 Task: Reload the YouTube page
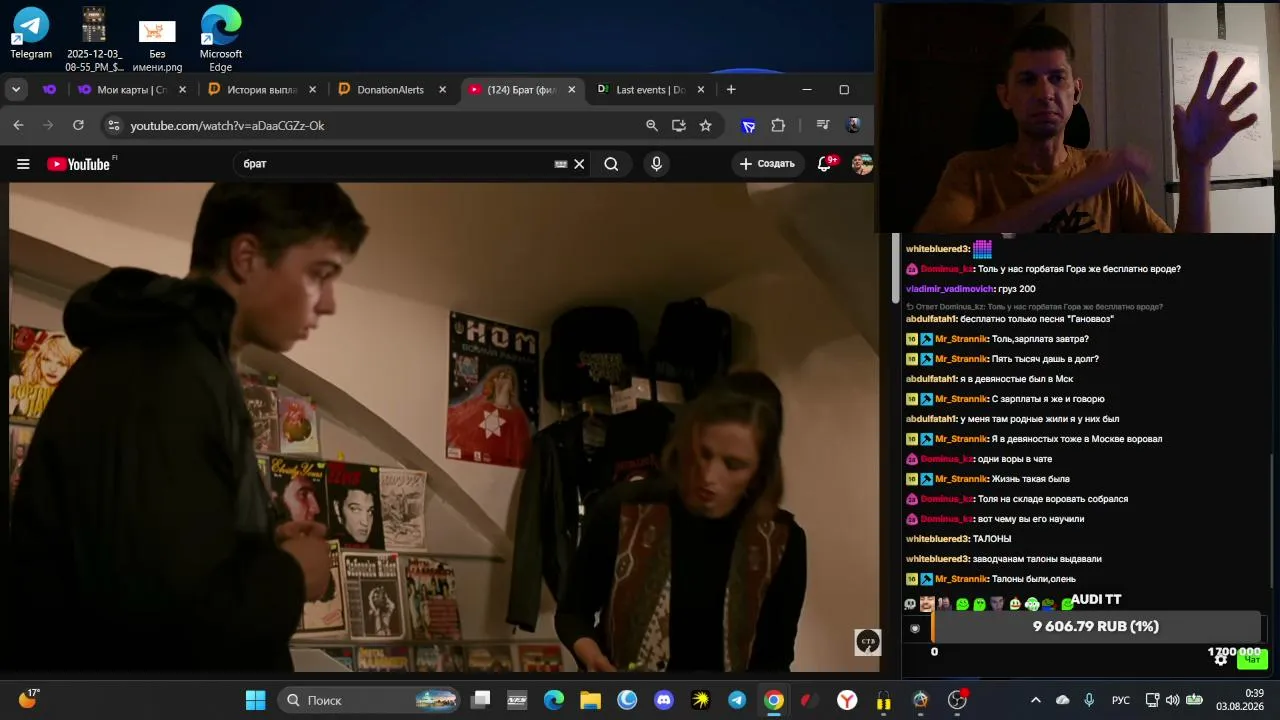click(x=78, y=125)
